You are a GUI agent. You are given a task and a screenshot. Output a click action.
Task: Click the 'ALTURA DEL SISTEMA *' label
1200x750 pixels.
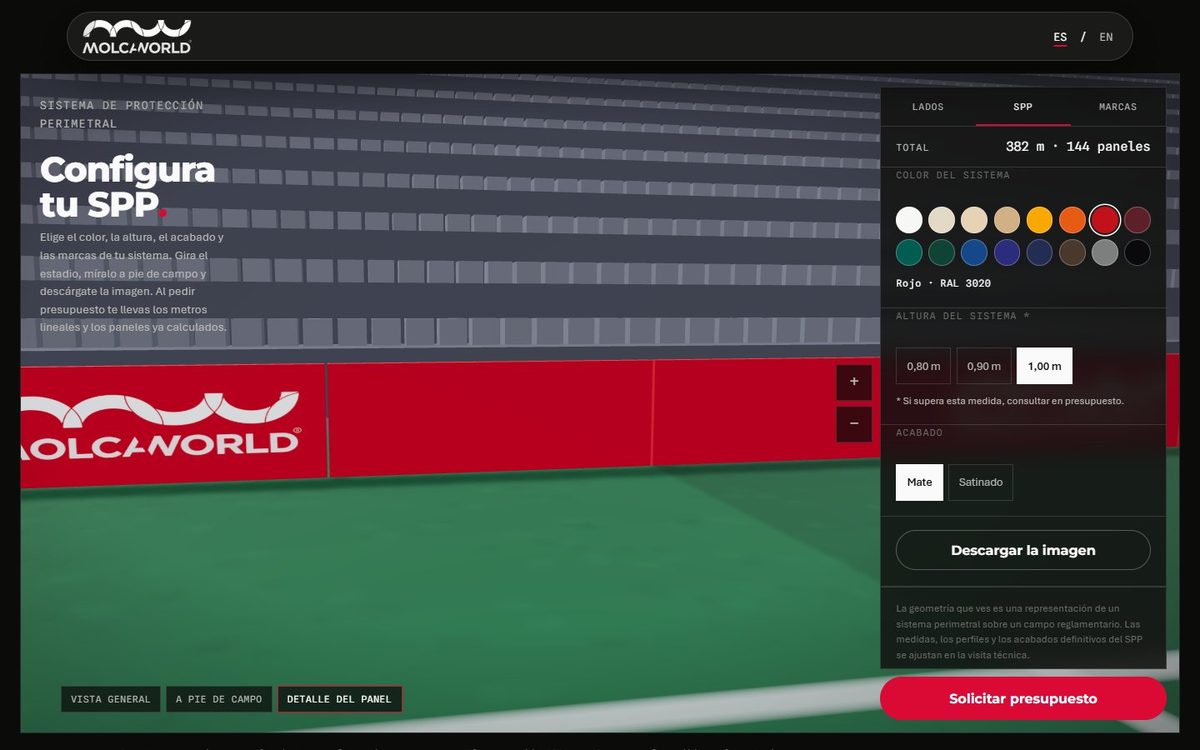[x=963, y=316]
